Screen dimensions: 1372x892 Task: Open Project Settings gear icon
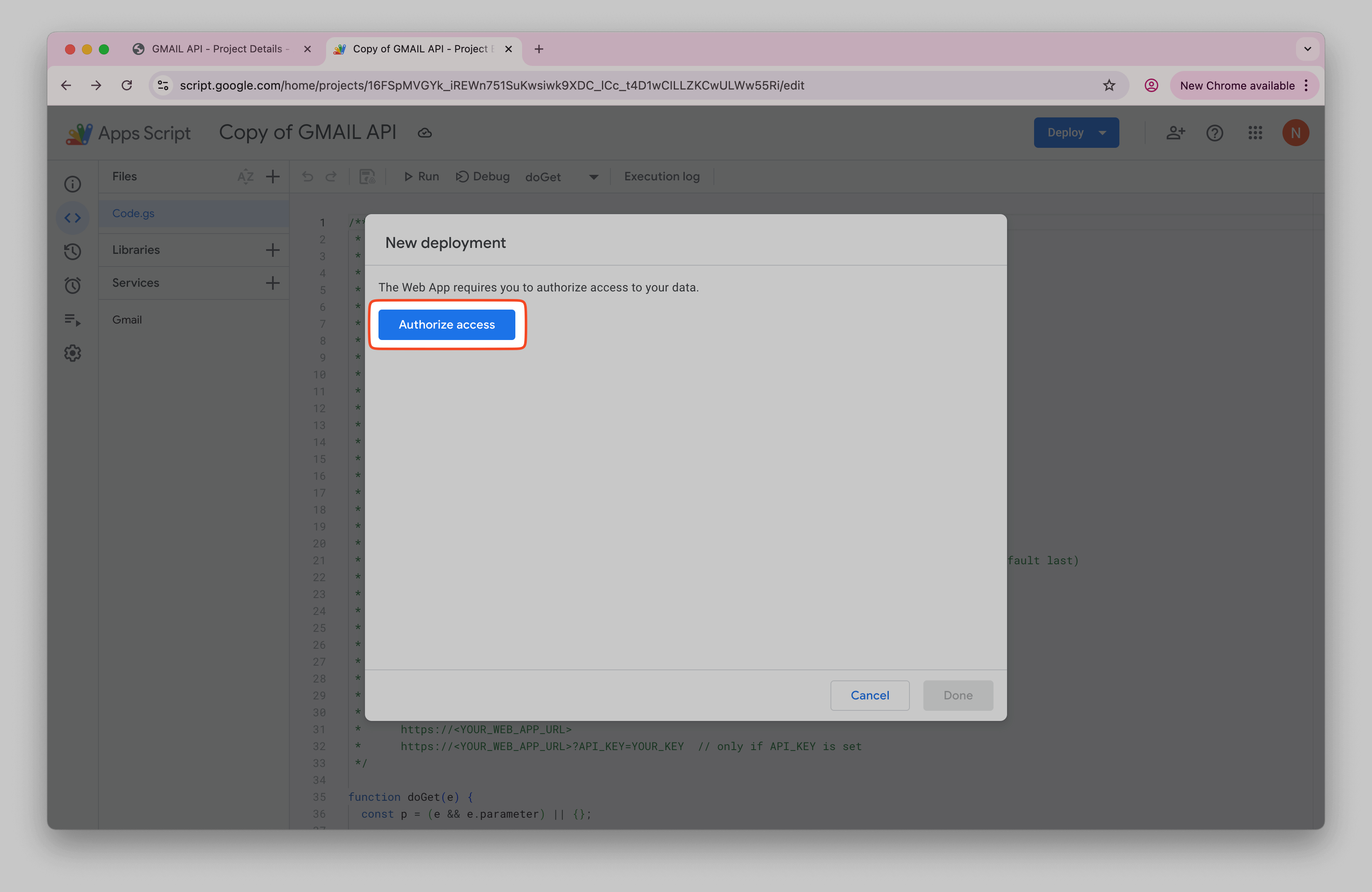(73, 353)
